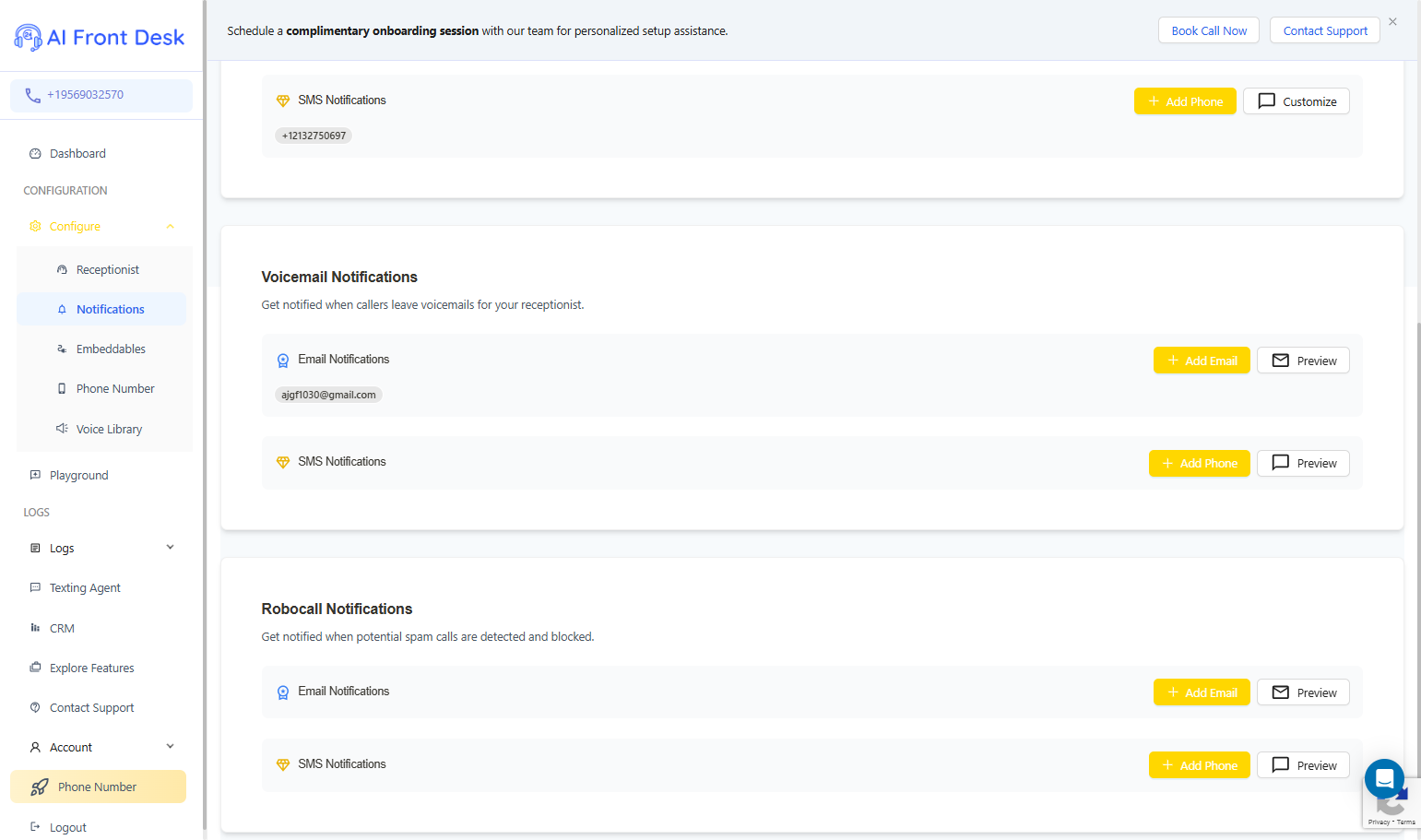1421x840 pixels.
Task: Open the chat support widget bubble
Action: click(x=1384, y=779)
